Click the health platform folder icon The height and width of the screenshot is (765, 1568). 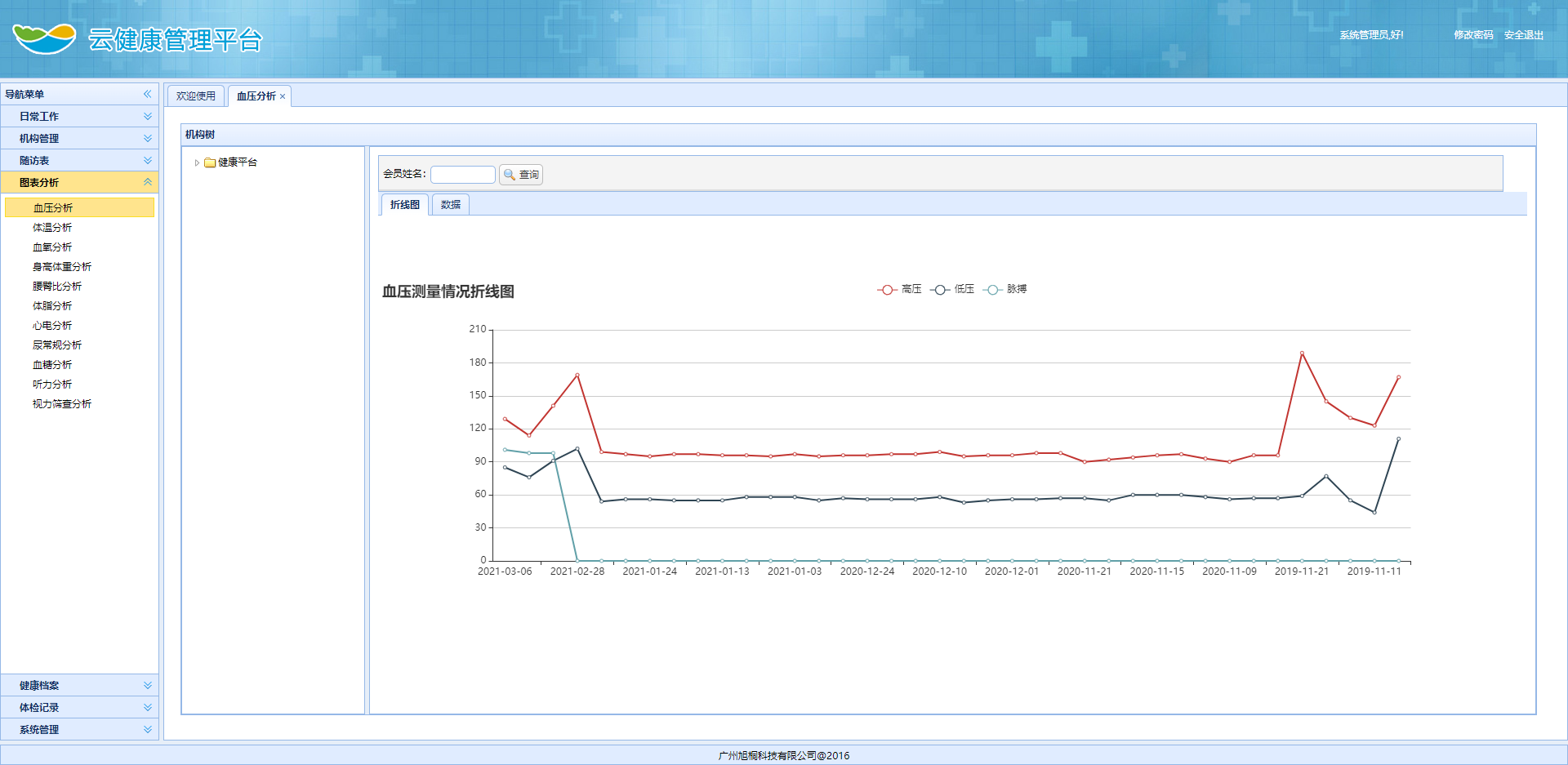210,162
